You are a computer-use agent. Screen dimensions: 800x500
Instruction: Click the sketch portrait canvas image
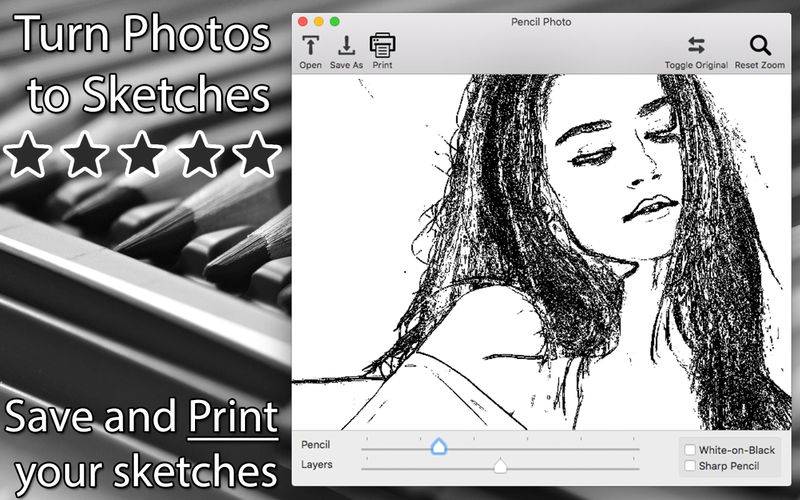(x=541, y=252)
